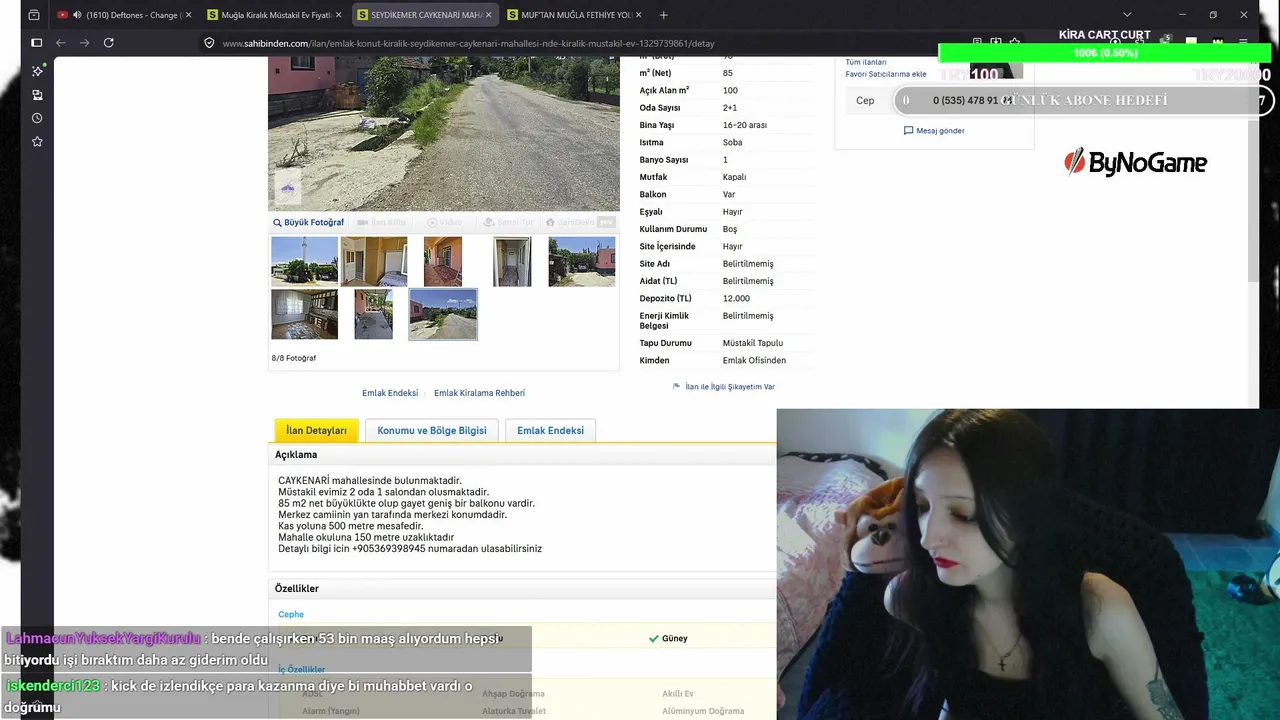Open the synced tabs sidebar icon
Screen dimensions: 1280x720
point(37,95)
